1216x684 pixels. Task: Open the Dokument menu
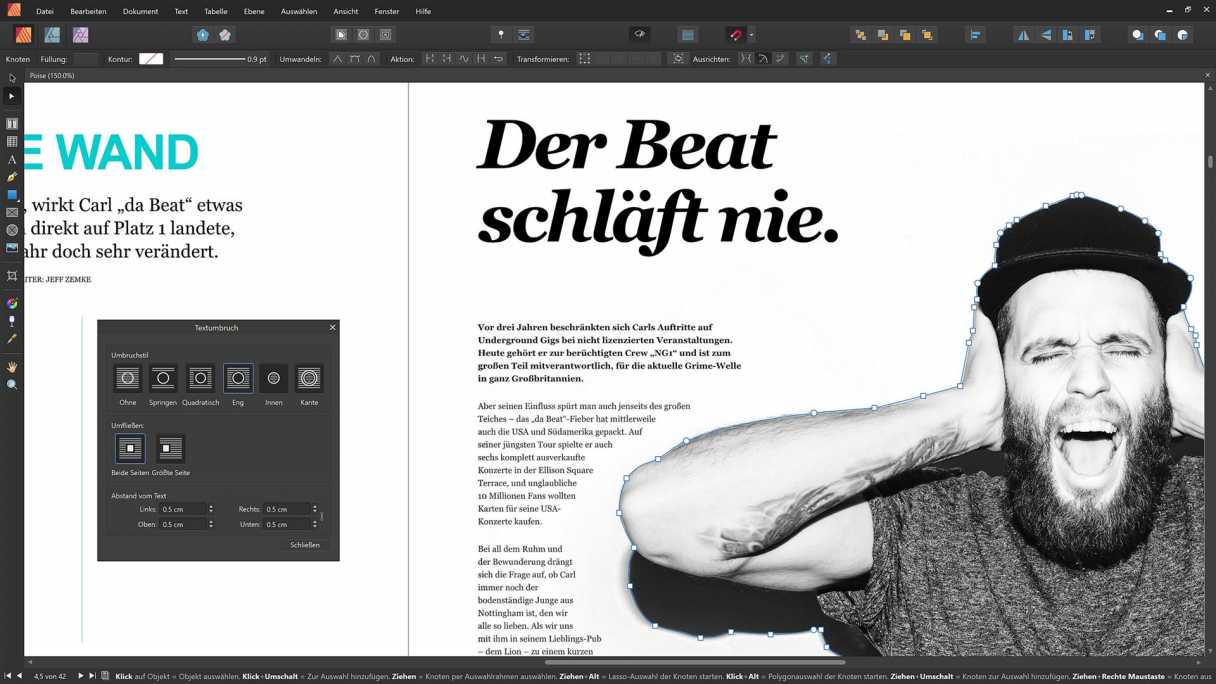tap(140, 11)
